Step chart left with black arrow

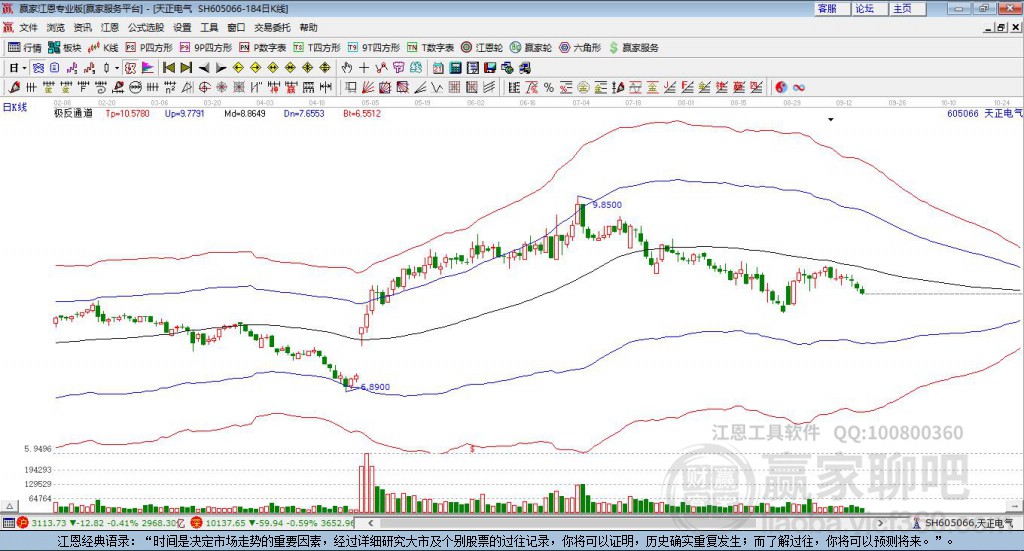204,68
